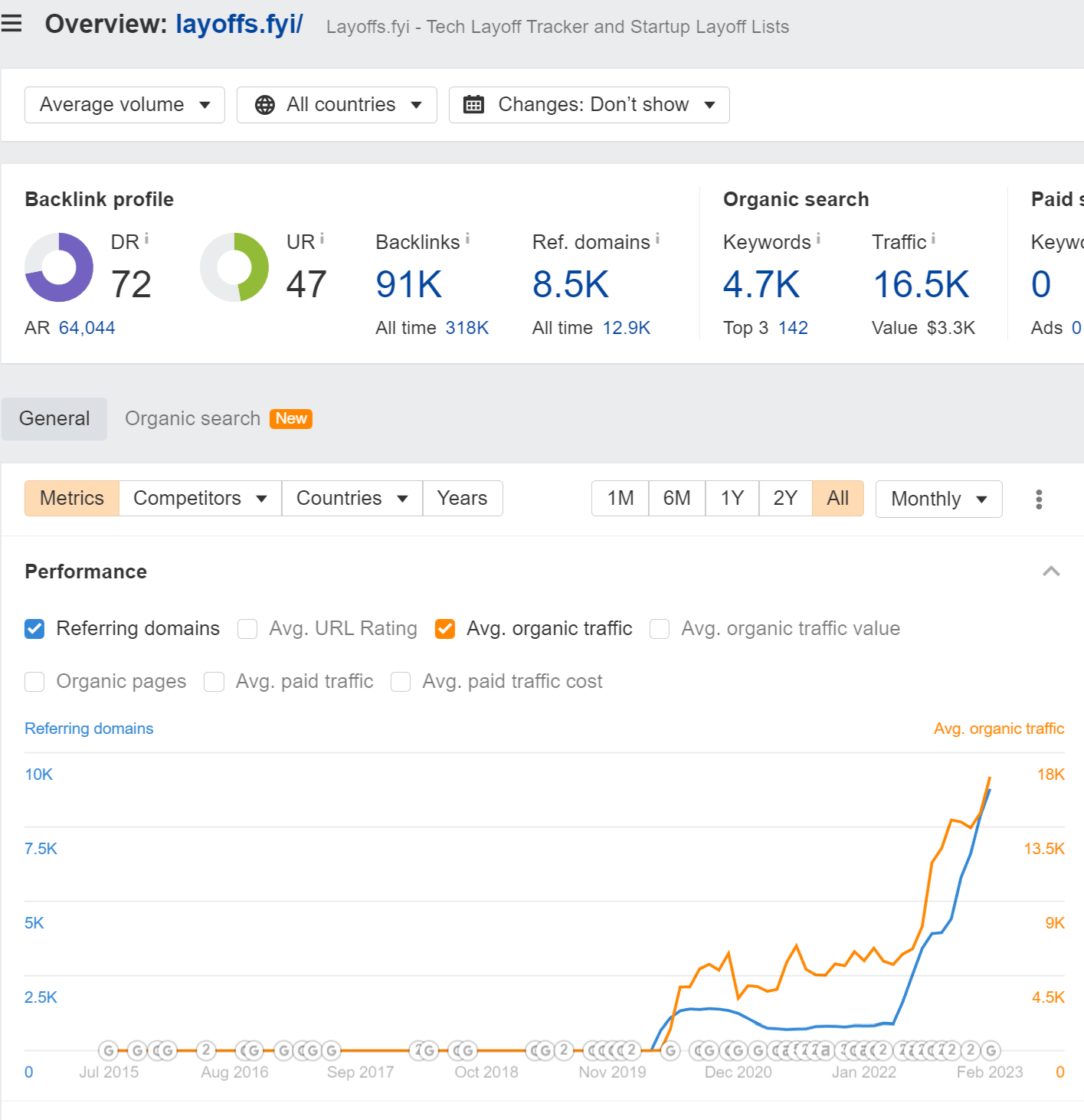The image size is (1084, 1120).
Task: Disable the Referring domains checkbox
Action: point(34,628)
